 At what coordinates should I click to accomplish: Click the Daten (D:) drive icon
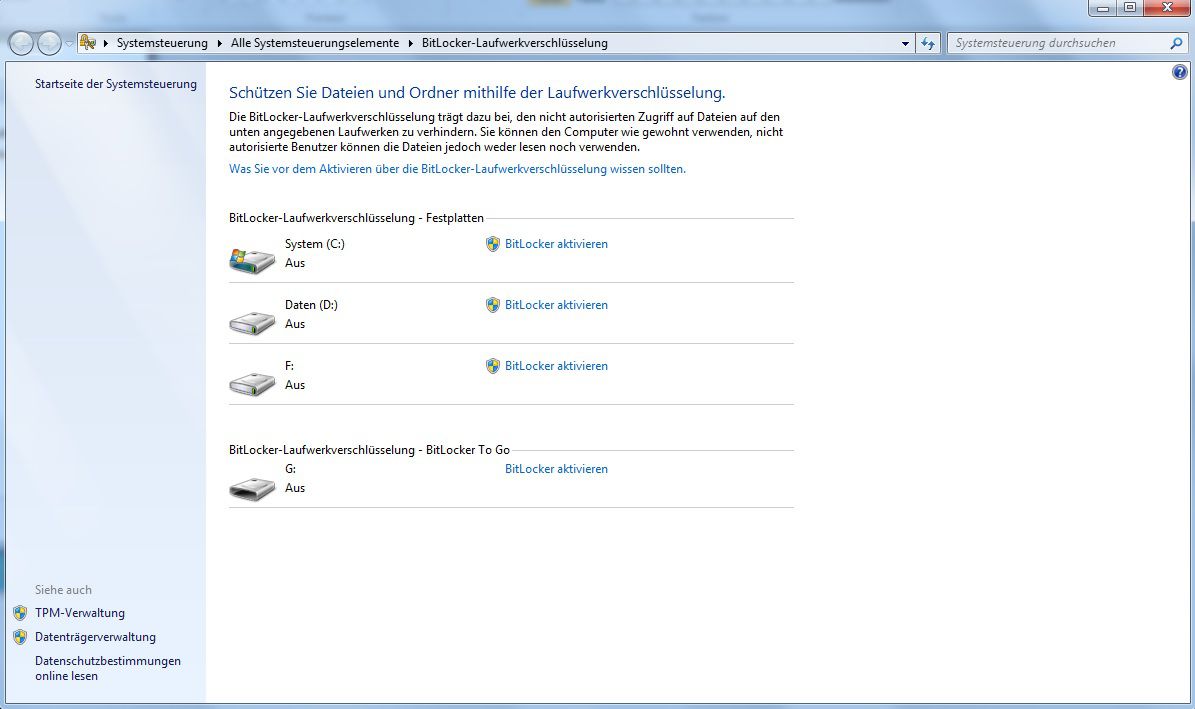point(251,320)
